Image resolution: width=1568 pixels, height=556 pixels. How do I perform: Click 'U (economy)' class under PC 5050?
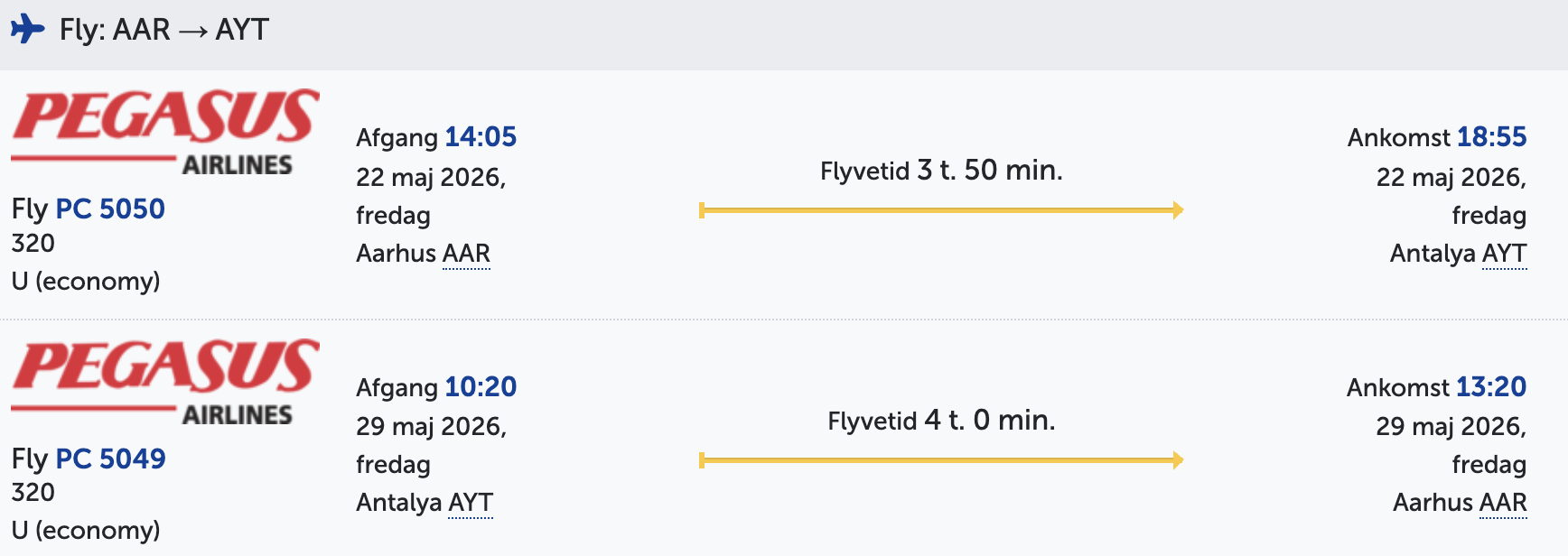tap(86, 282)
